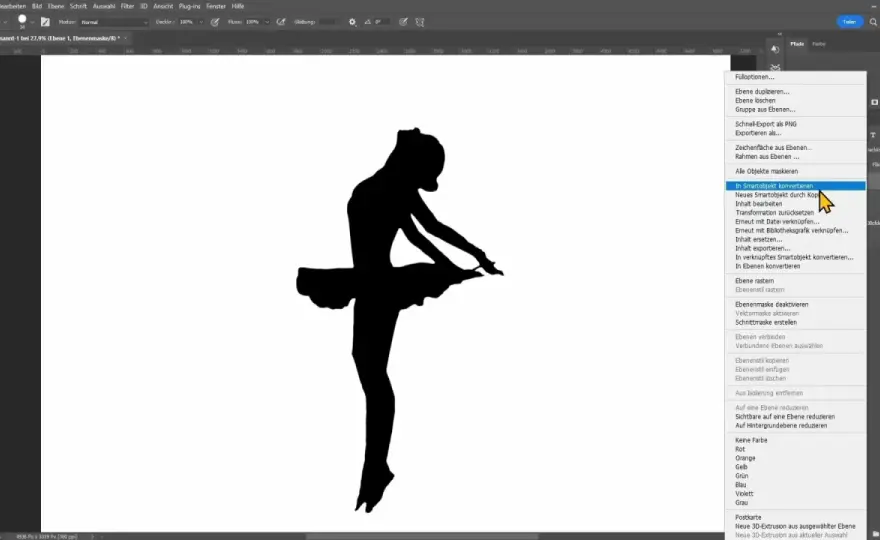
Task: Open the 3D menu
Action: click(144, 6)
